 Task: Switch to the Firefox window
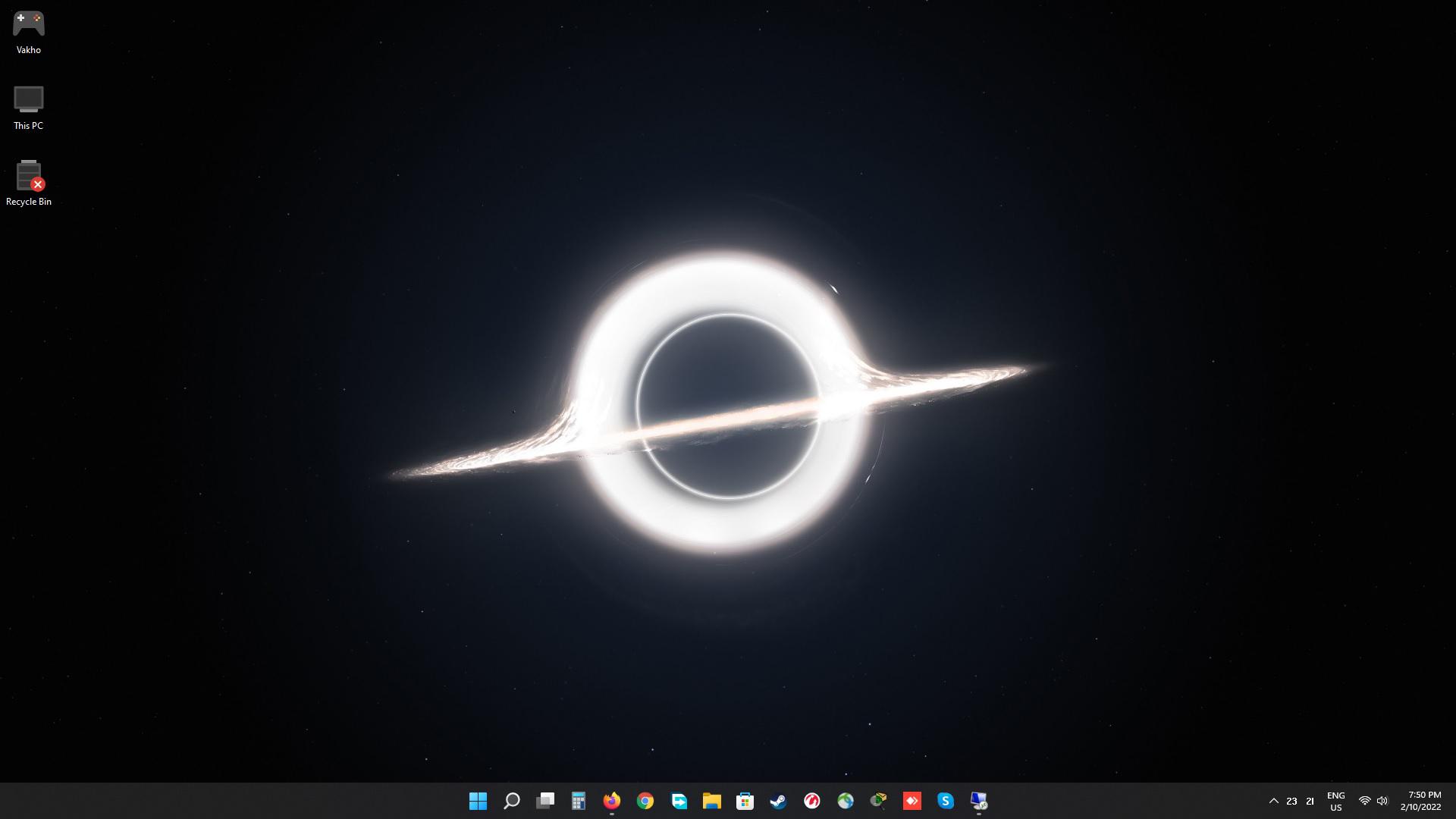pos(612,801)
